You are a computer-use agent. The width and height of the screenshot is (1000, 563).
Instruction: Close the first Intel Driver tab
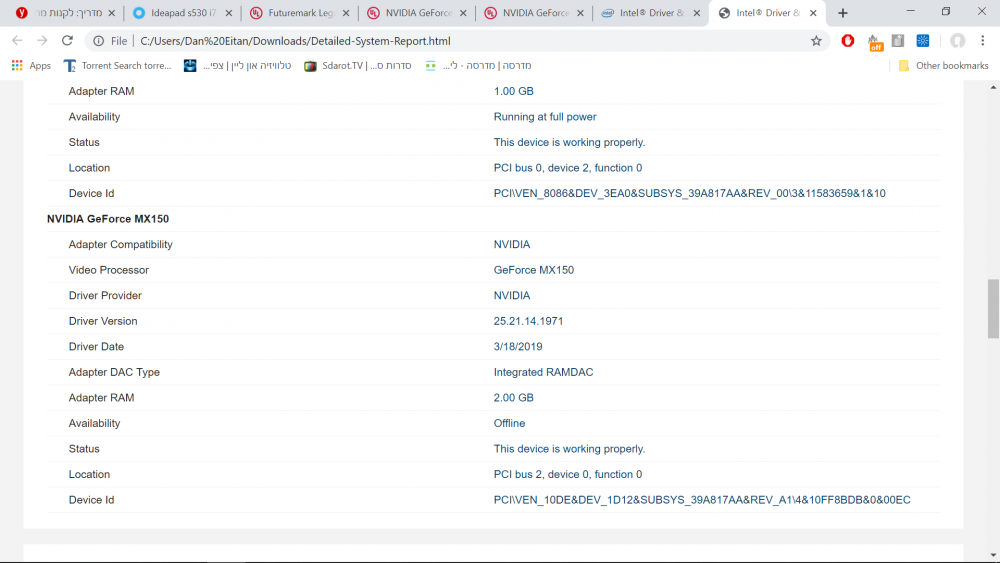coord(697,13)
